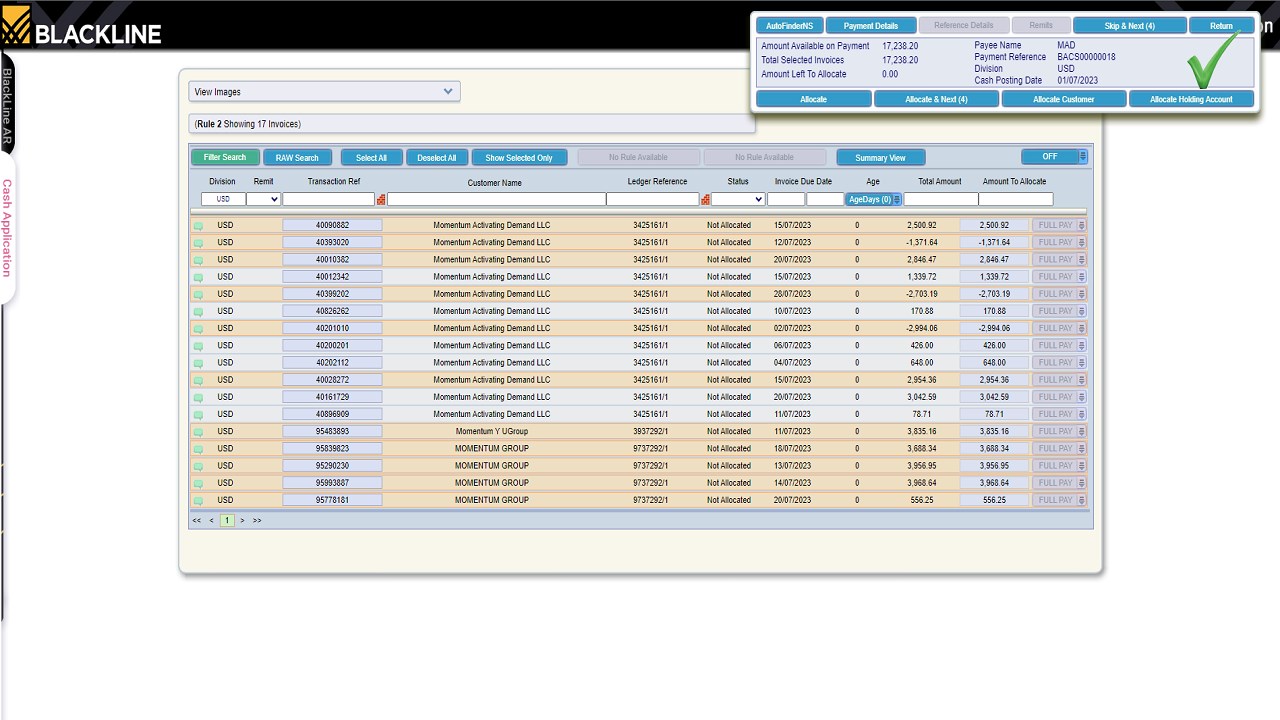Open the Payment Details tab
The width and height of the screenshot is (1280, 720).
pos(871,26)
